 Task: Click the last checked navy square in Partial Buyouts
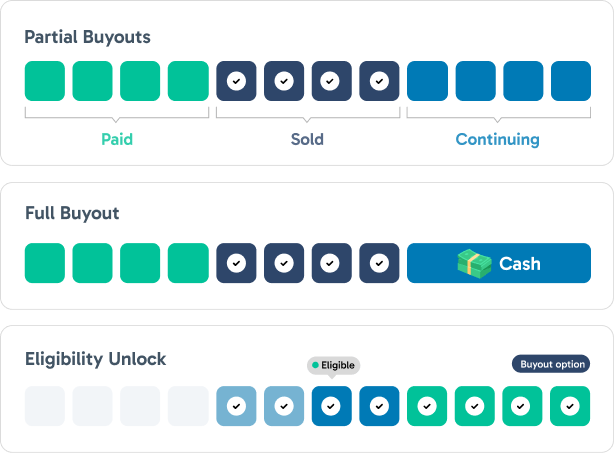[x=379, y=81]
